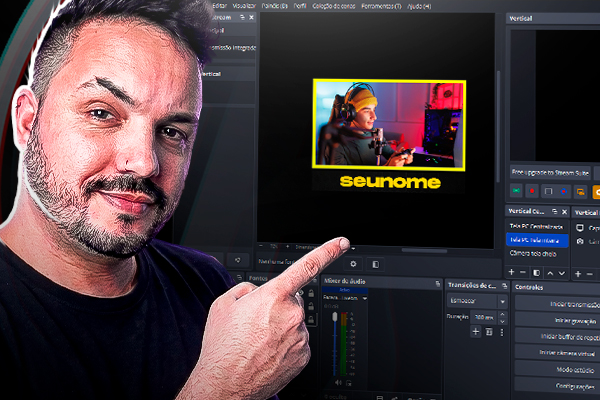Open the Ferramentas menu
The width and height of the screenshot is (600, 400).
pyautogui.click(x=381, y=6)
